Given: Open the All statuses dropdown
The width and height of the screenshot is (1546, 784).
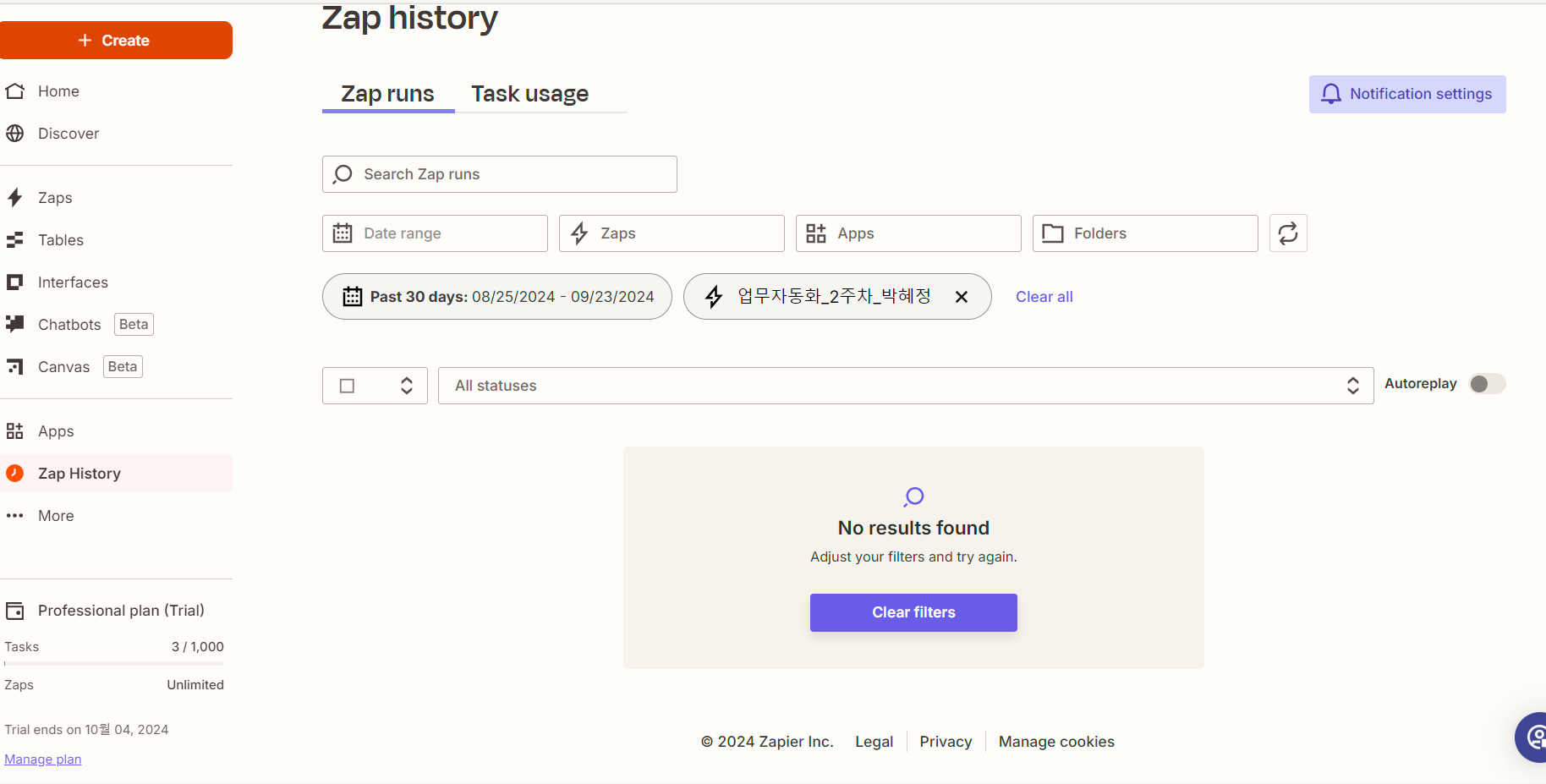Looking at the screenshot, I should 906,386.
